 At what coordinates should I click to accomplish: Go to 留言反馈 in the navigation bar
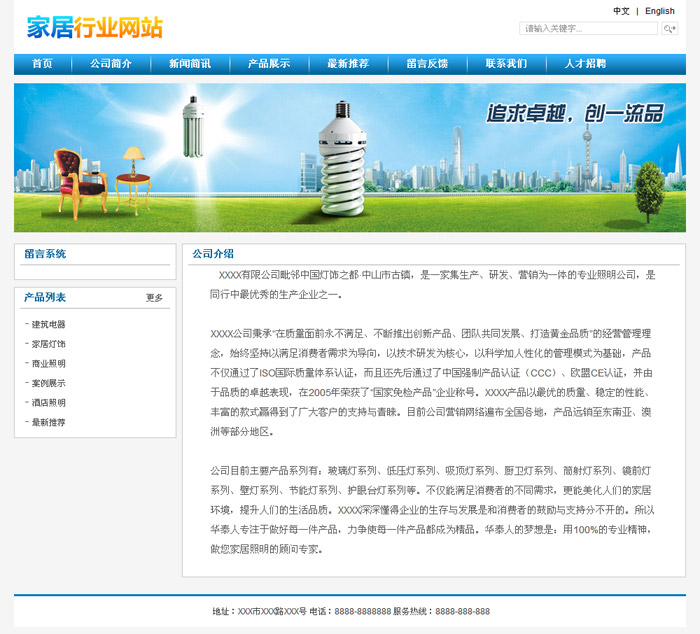click(427, 64)
